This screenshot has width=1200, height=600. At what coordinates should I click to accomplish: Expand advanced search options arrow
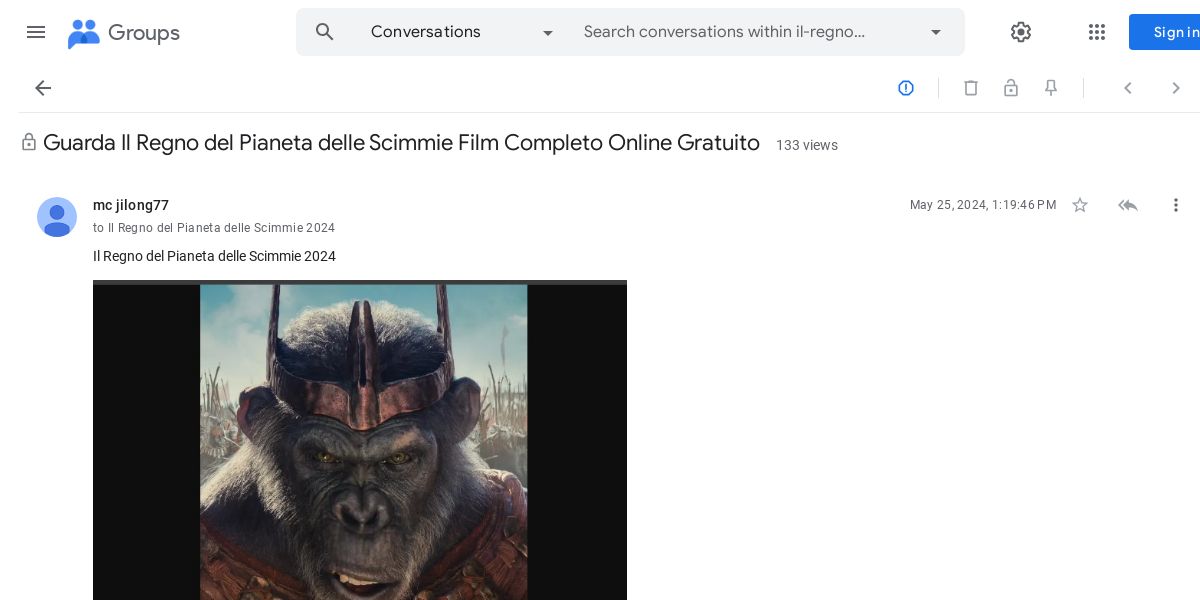[936, 32]
